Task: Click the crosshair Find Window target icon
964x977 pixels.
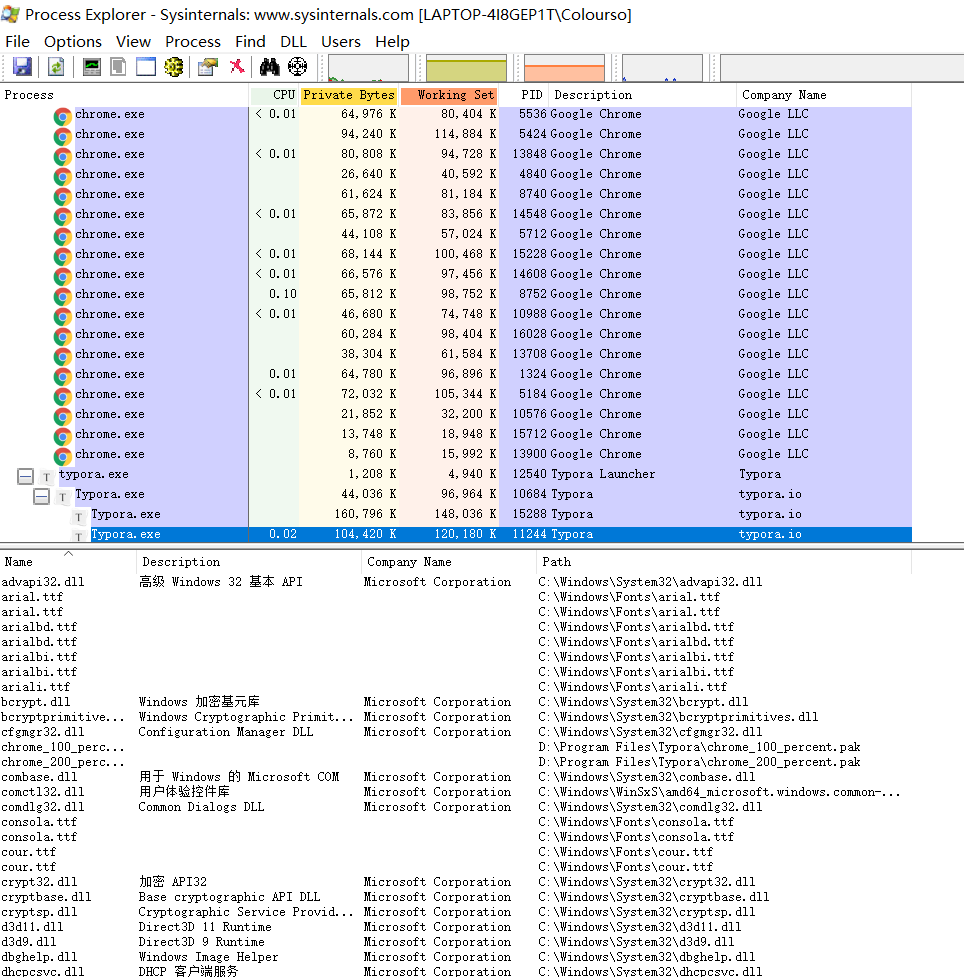Action: (x=297, y=67)
